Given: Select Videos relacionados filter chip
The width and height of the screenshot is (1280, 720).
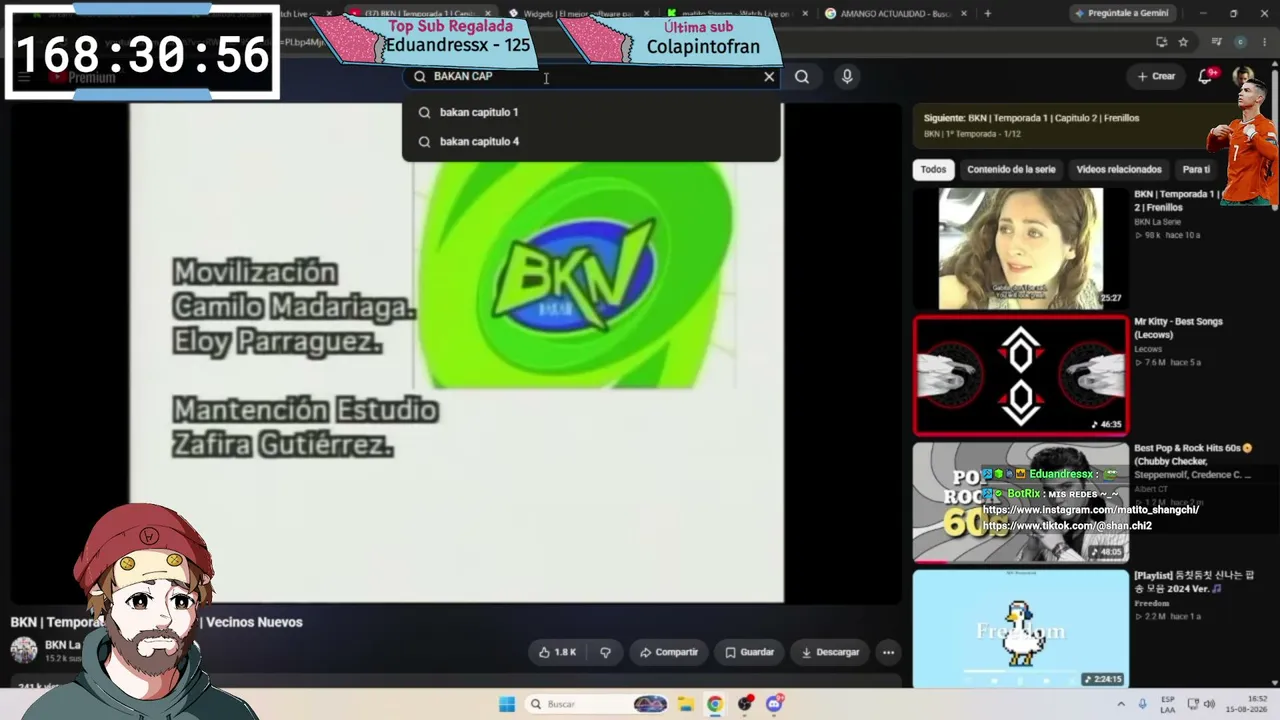Looking at the screenshot, I should click(1119, 169).
